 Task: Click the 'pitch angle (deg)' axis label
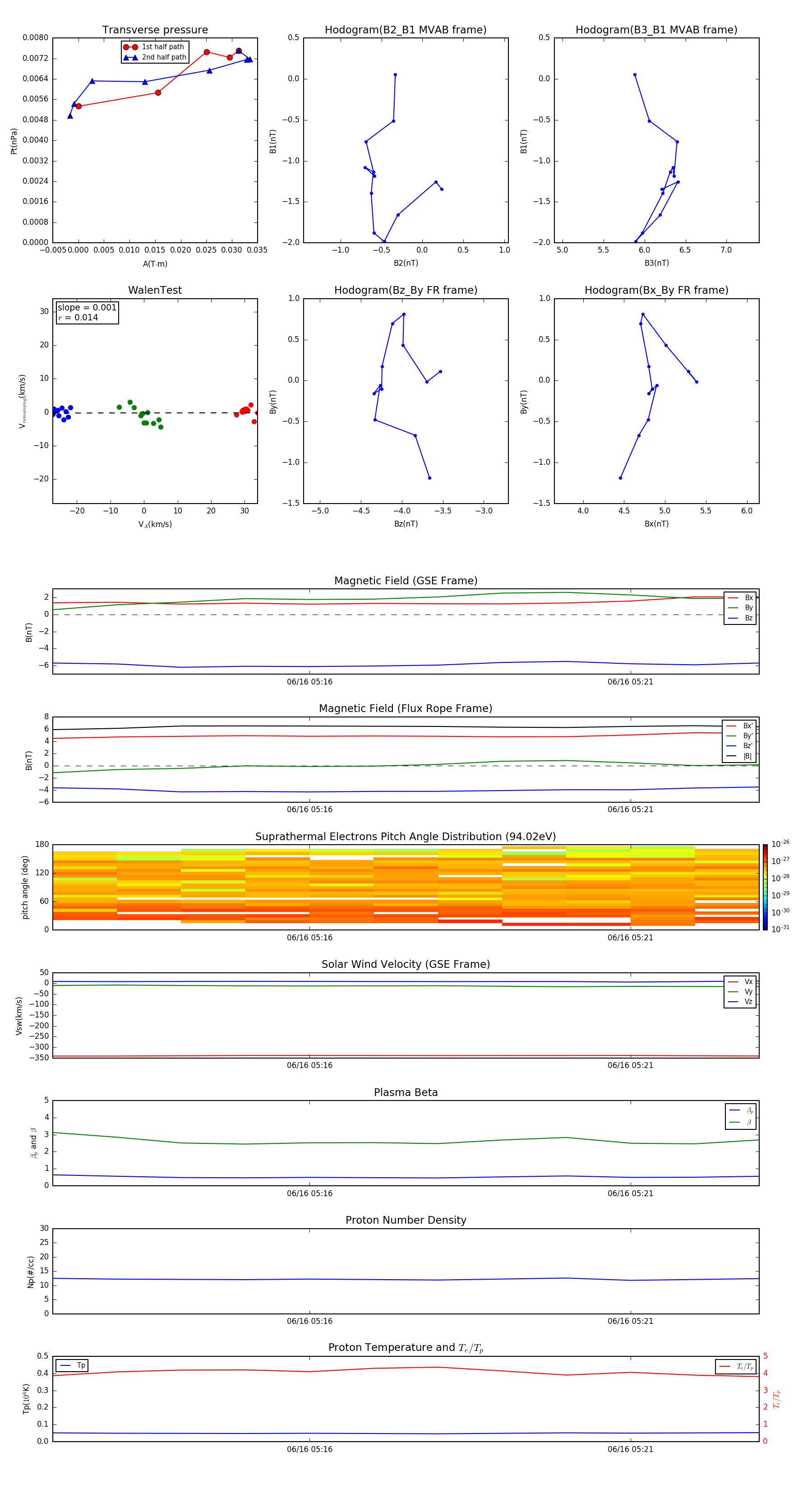(x=25, y=887)
